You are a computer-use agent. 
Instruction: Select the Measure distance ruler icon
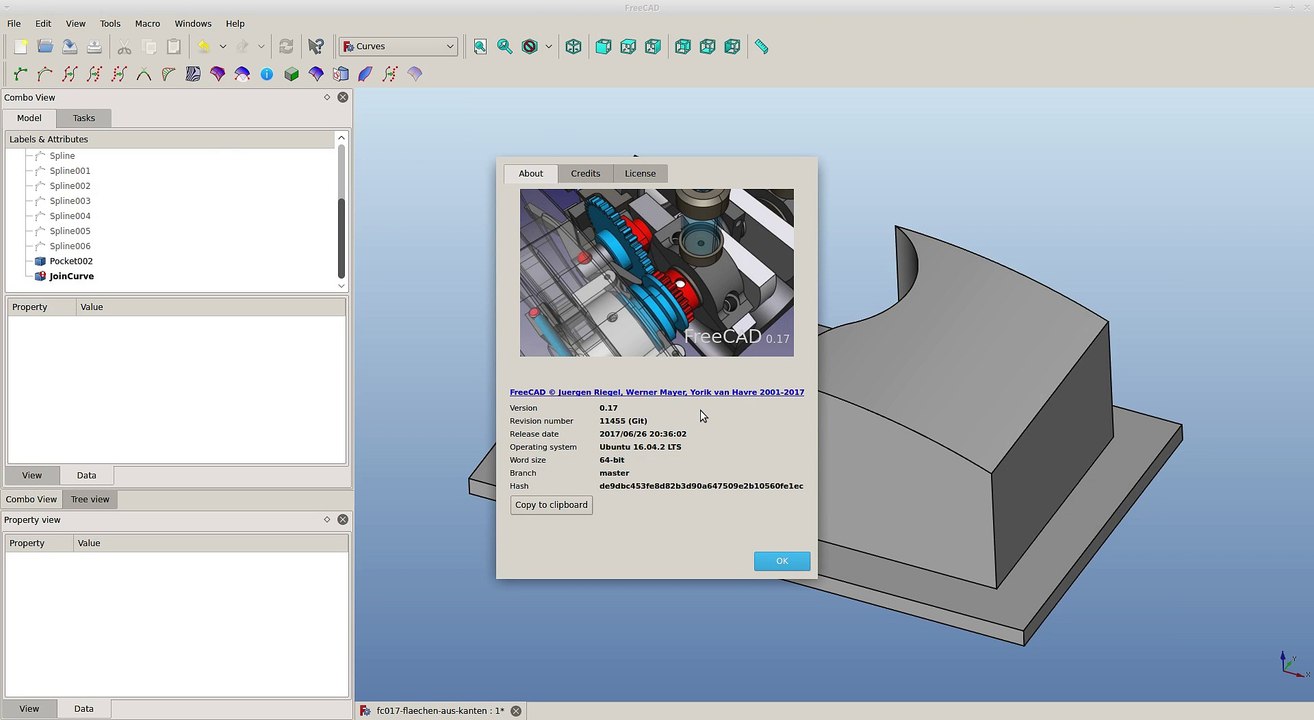pos(762,46)
